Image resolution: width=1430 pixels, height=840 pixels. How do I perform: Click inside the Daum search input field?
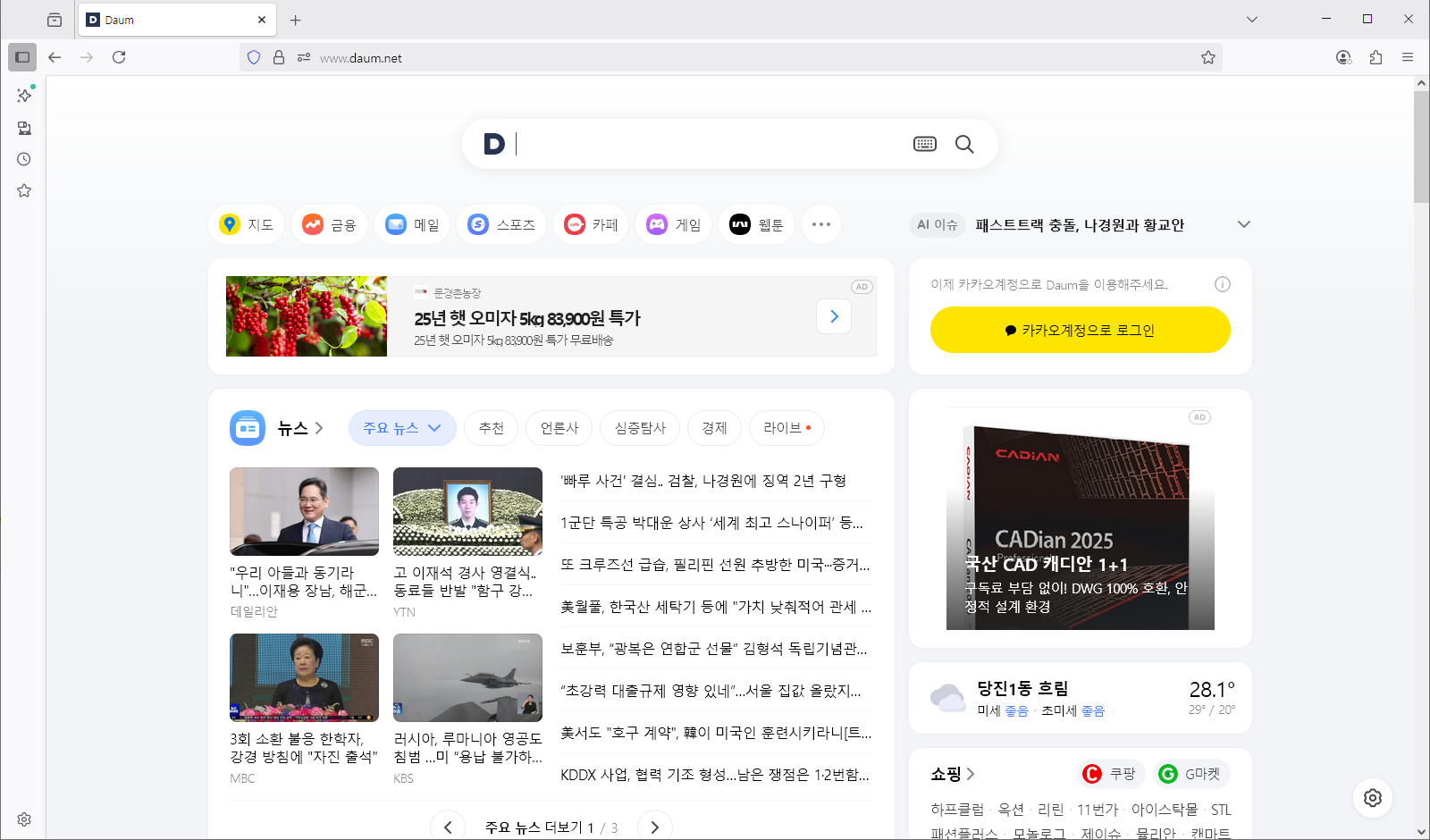click(697, 144)
